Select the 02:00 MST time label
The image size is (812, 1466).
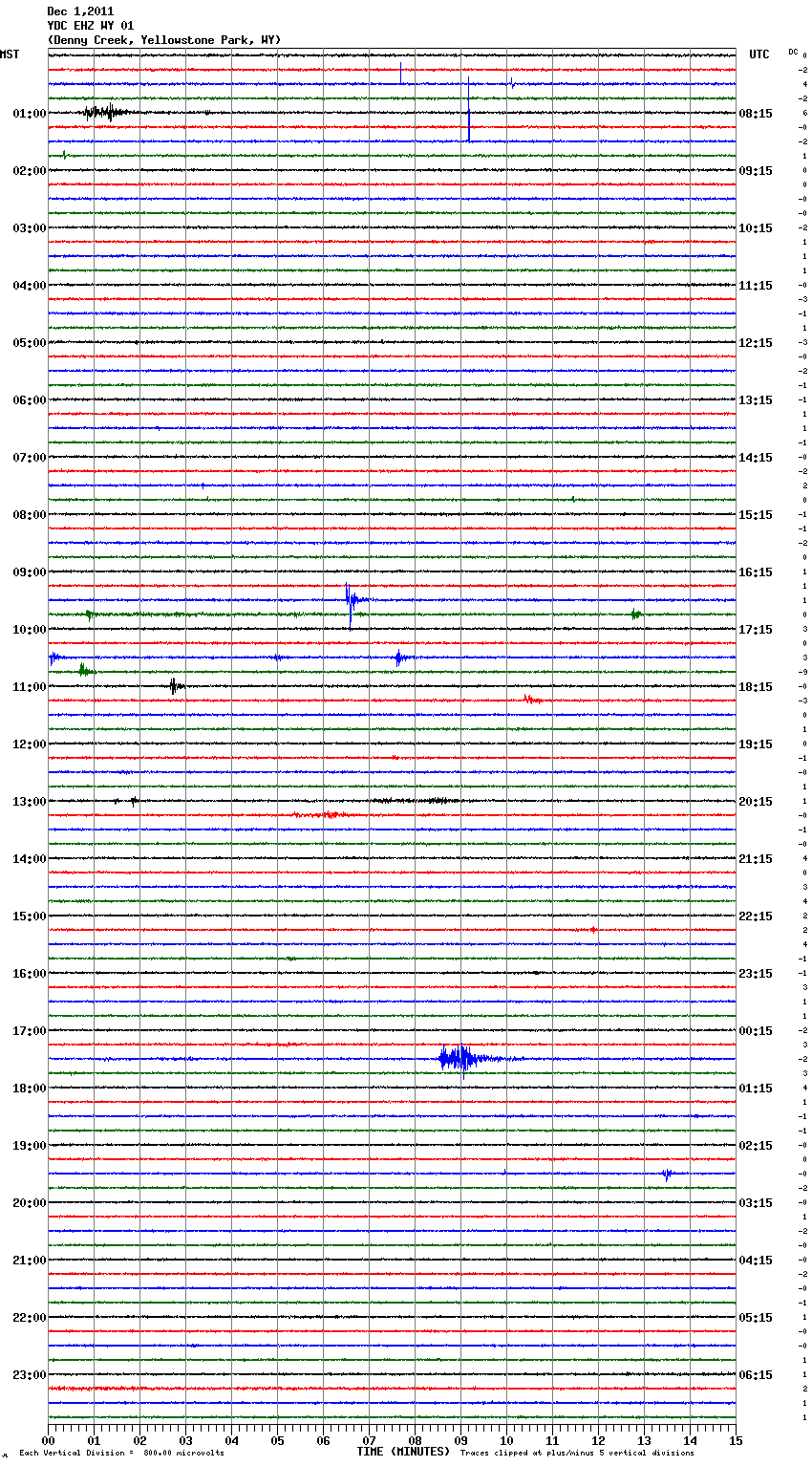(x=30, y=171)
